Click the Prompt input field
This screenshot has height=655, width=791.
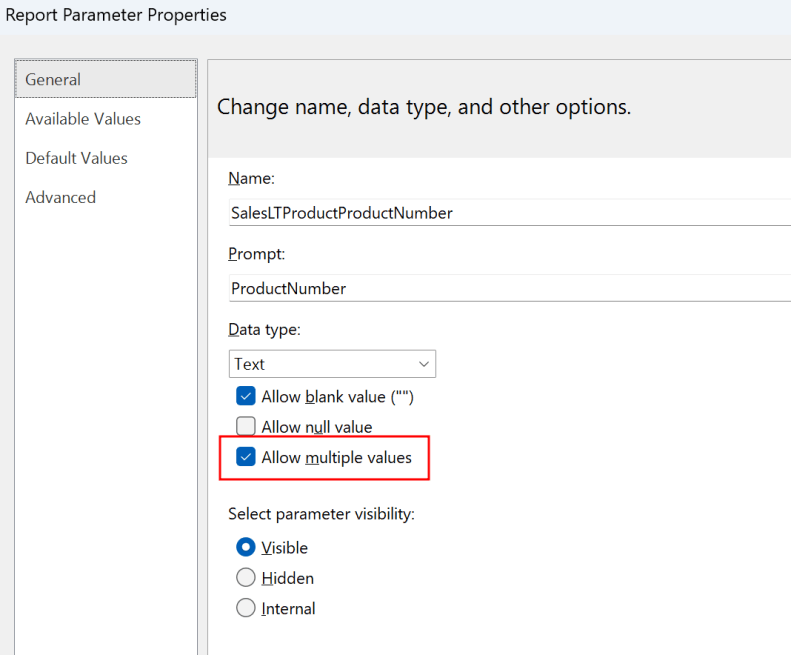tap(510, 288)
